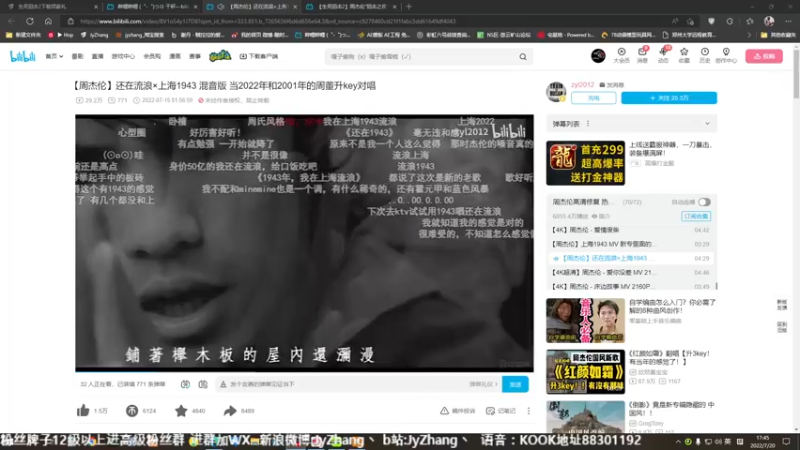This screenshot has width=800, height=450.
Task: Open 《倒影》 recommended video thumbnail
Action: (585, 417)
